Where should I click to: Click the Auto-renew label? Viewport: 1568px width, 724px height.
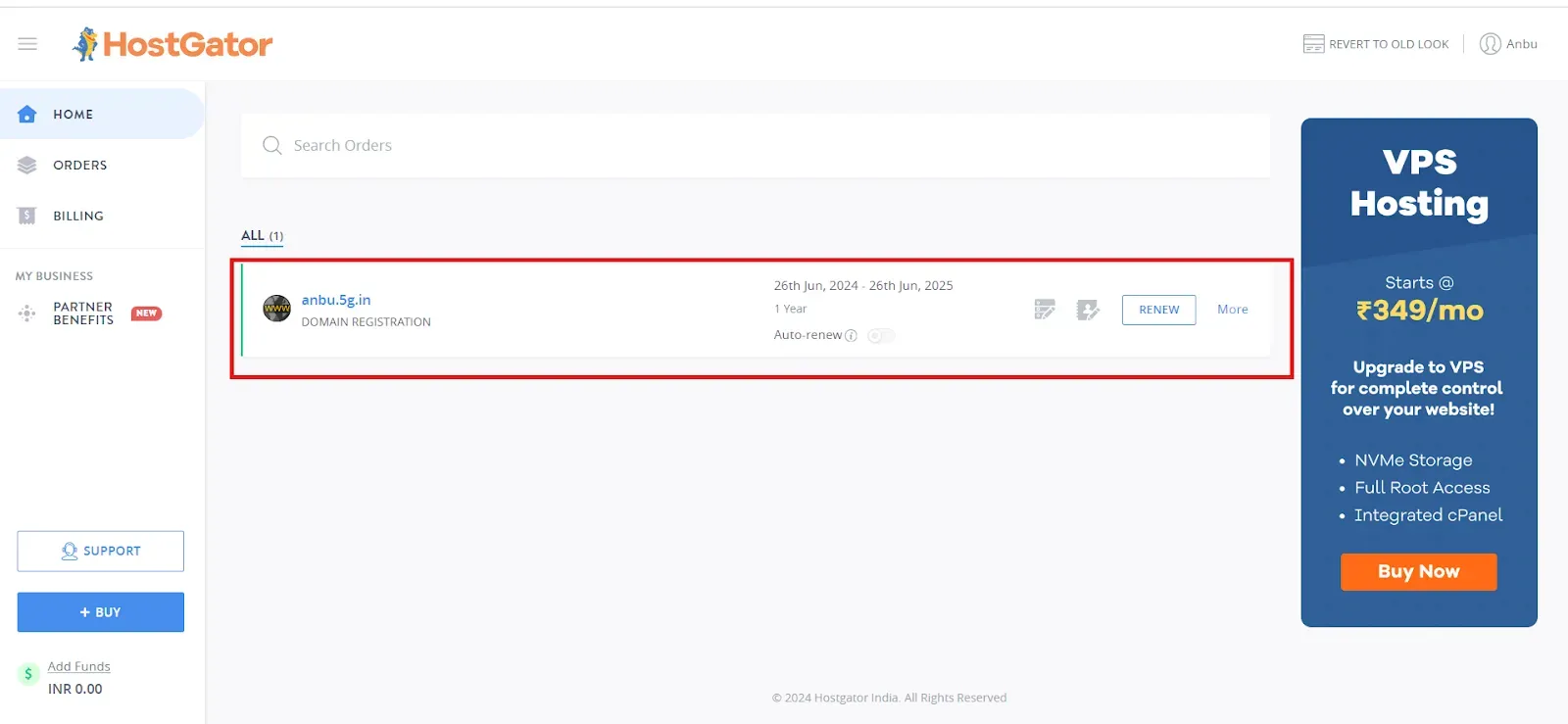click(x=808, y=335)
